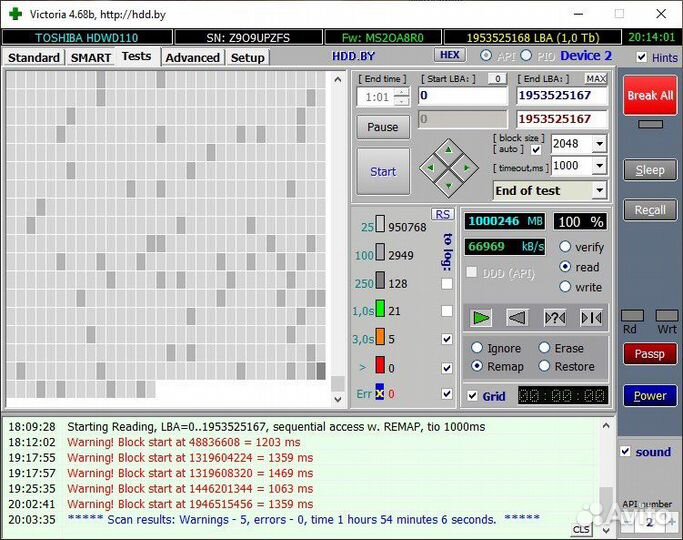This screenshot has height=540, width=683.
Task: Switch to the SMART tab
Action: pyautogui.click(x=91, y=58)
